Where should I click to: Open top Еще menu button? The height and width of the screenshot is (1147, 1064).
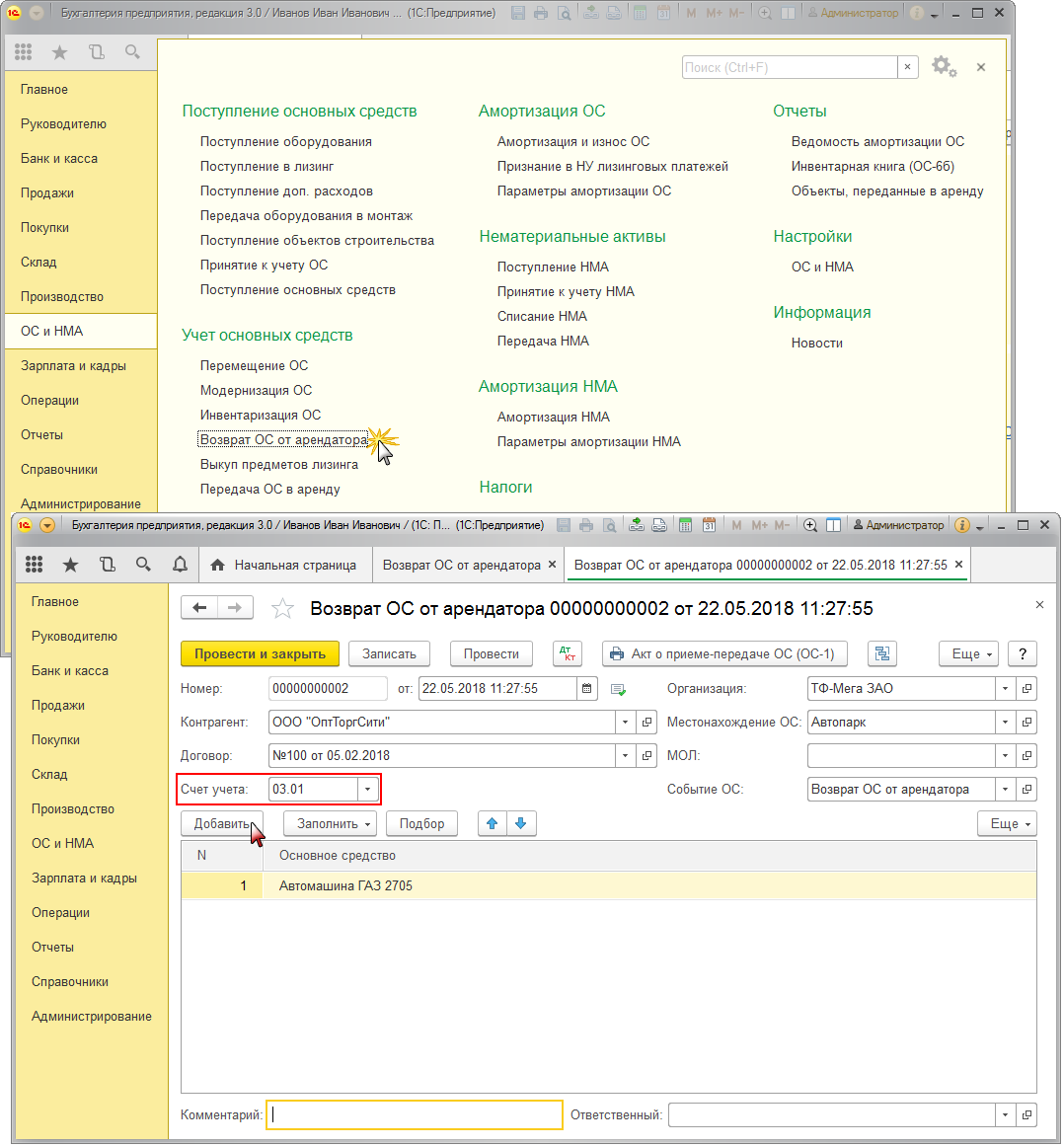[x=968, y=654]
